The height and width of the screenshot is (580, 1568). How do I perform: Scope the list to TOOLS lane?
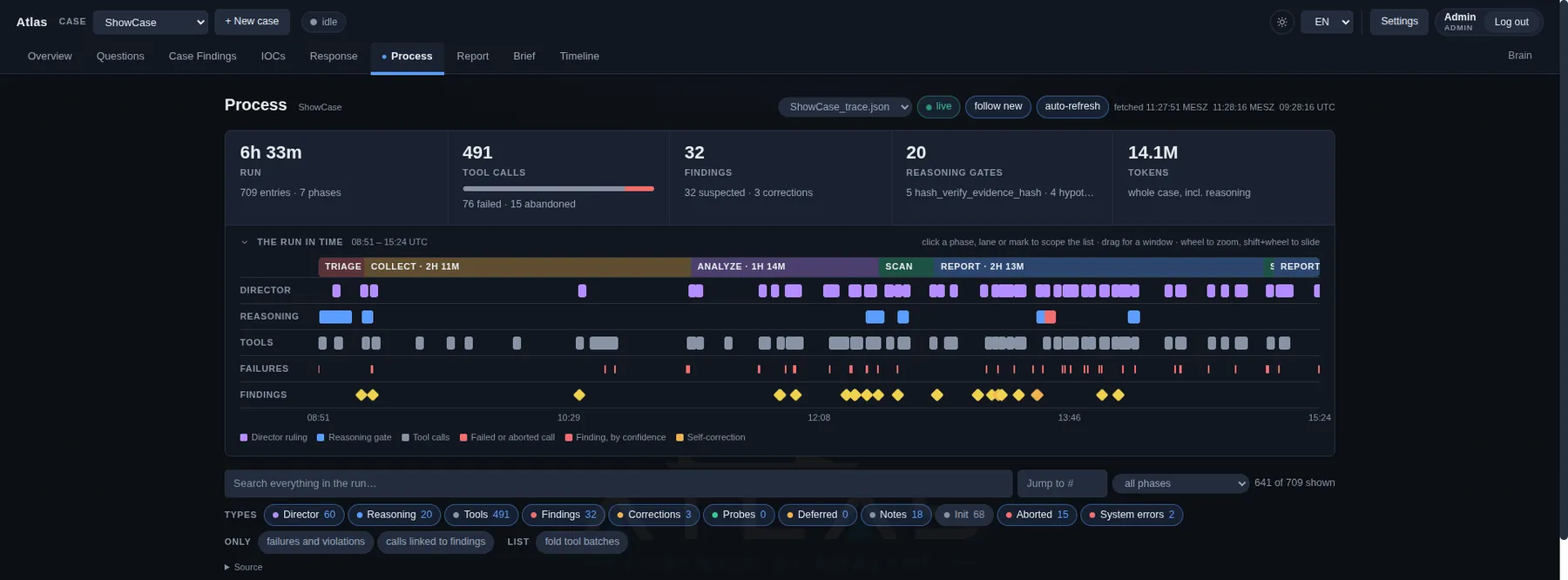[256, 343]
